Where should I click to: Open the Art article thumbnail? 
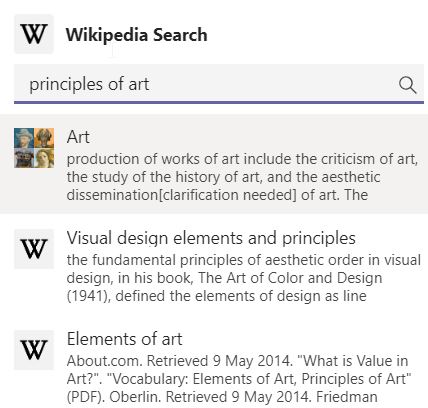[34, 148]
